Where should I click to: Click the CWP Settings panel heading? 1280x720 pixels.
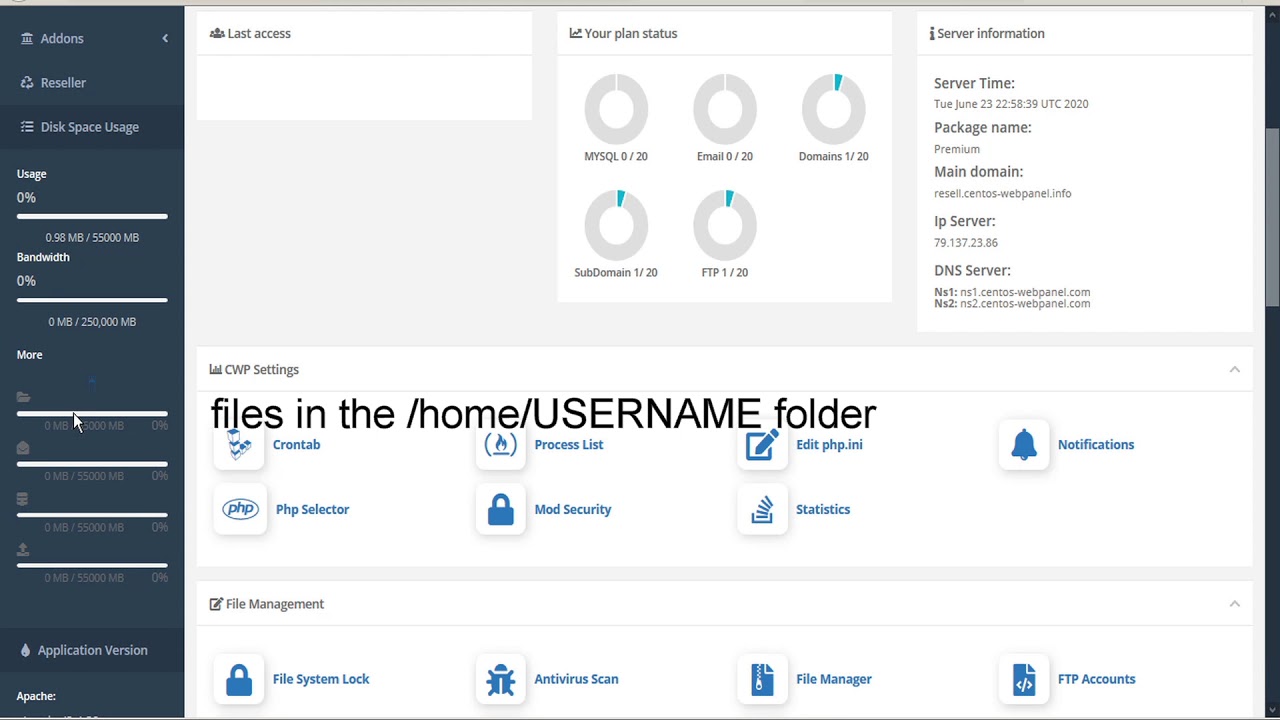pyautogui.click(x=254, y=370)
